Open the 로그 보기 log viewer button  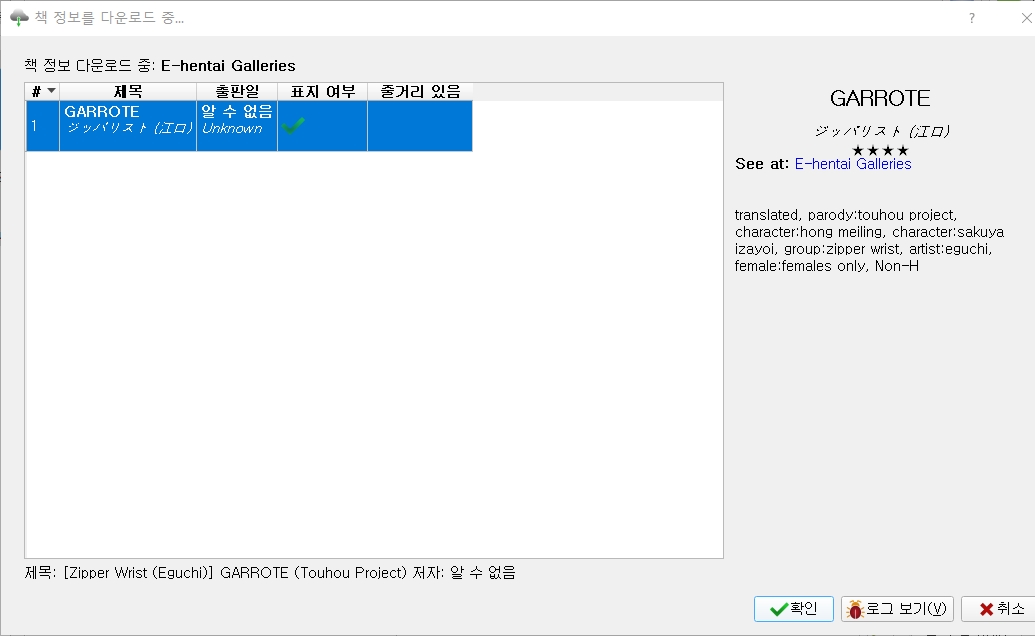897,608
